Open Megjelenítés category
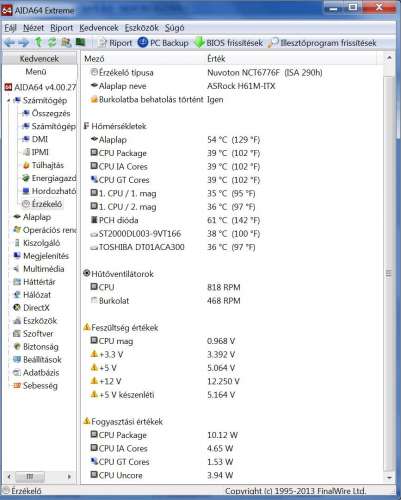Viewport: 401px width, 500px height. [41, 256]
